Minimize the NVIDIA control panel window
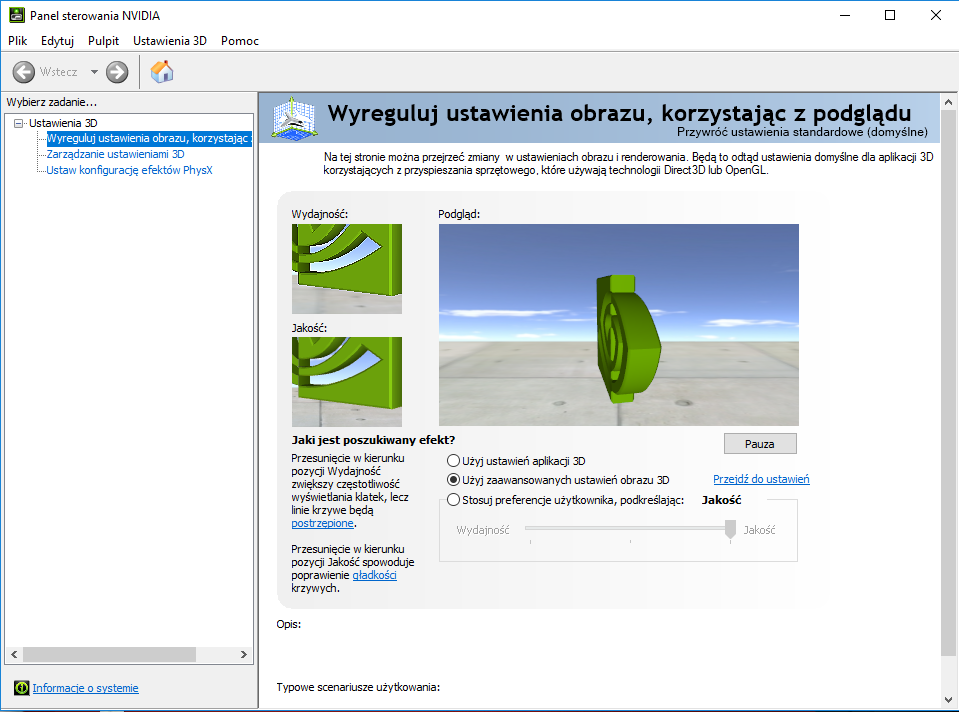 coord(845,15)
